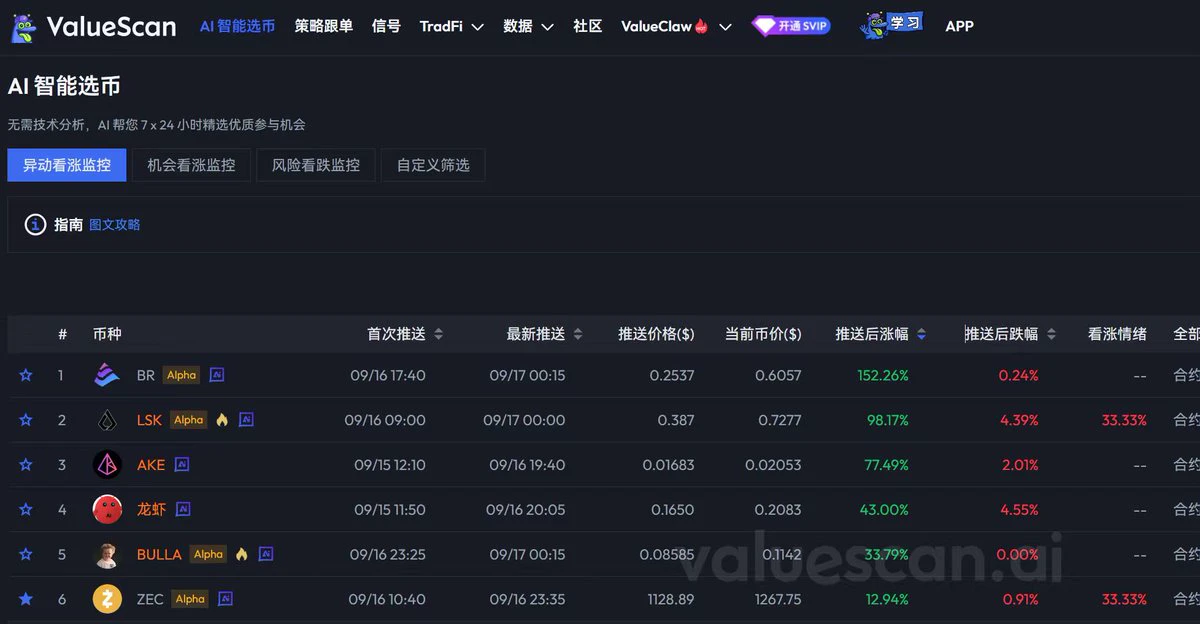Click the AI badge beside BULLA
Image resolution: width=1200 pixels, height=624 pixels.
pyautogui.click(x=266, y=554)
